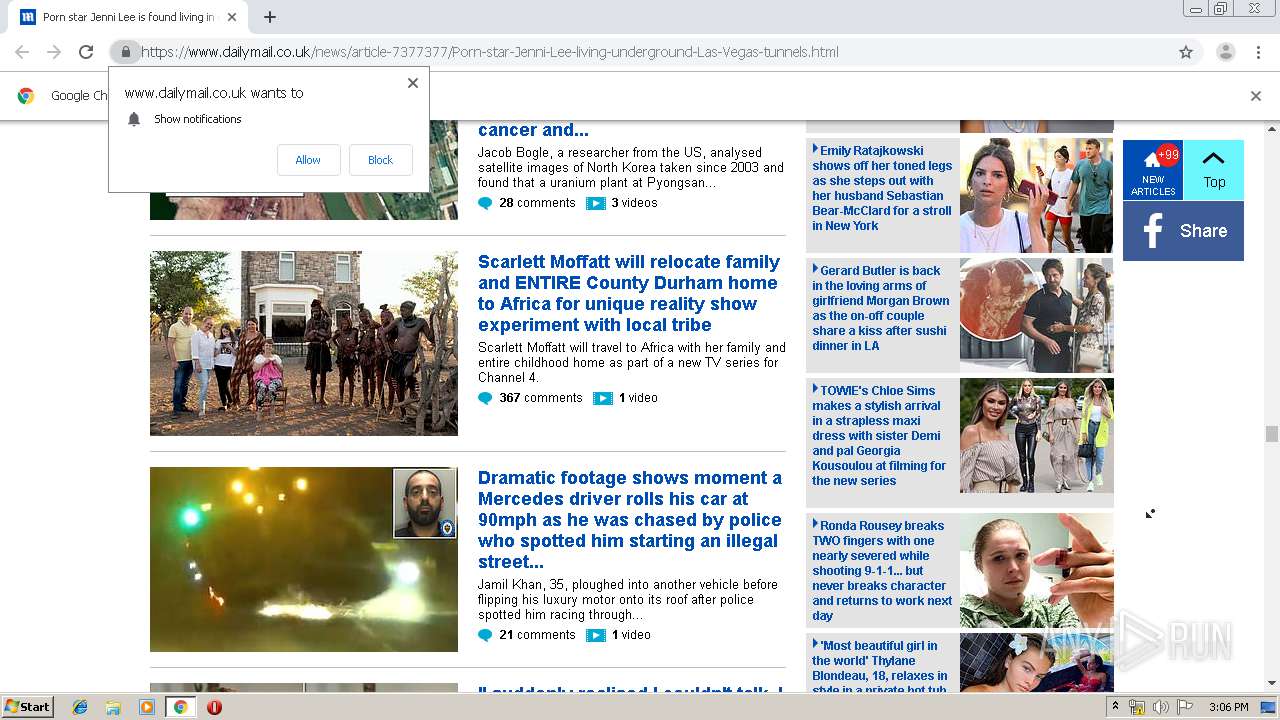
Task: Open Mercedes driver police chase headline
Action: (x=630, y=520)
